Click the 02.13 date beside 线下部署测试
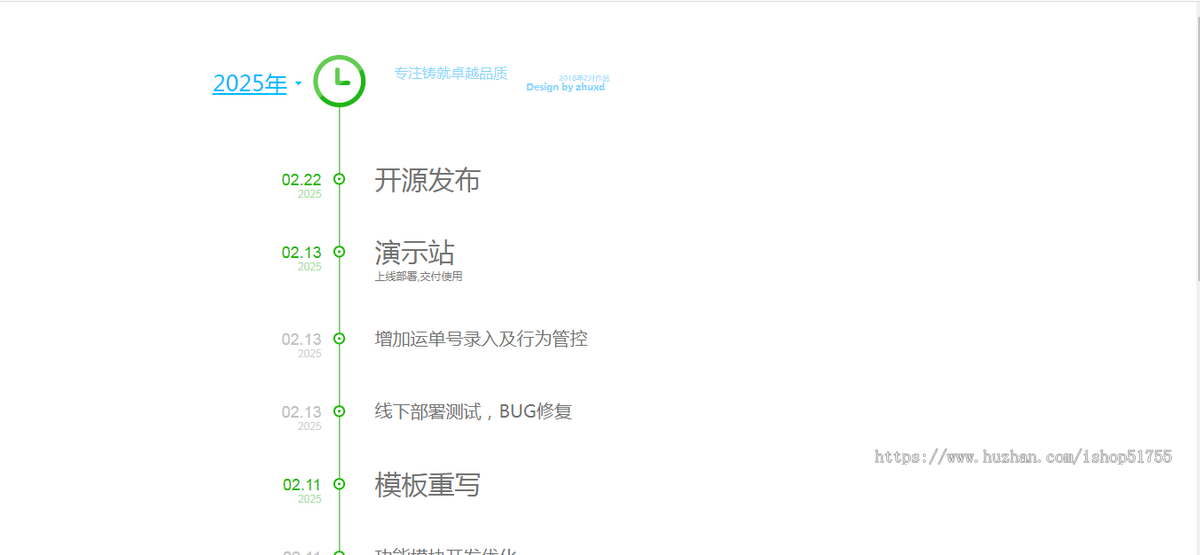The width and height of the screenshot is (1200, 555). tap(302, 412)
